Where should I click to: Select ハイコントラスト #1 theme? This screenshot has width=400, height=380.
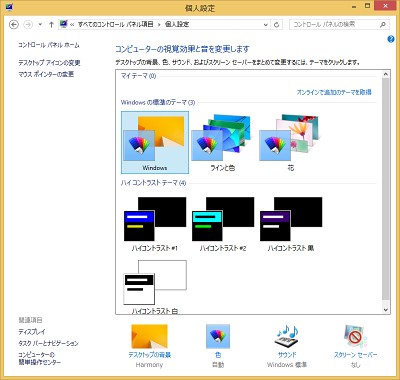[x=155, y=224]
